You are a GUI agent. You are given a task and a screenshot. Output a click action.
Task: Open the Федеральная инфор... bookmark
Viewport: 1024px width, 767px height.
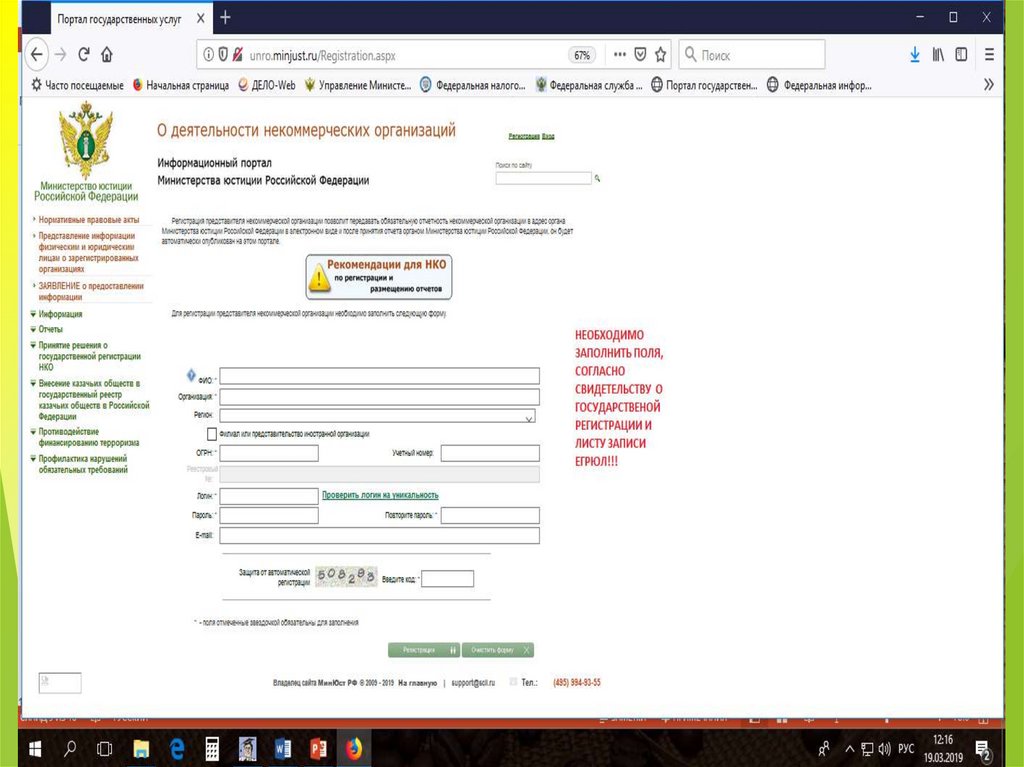(819, 85)
